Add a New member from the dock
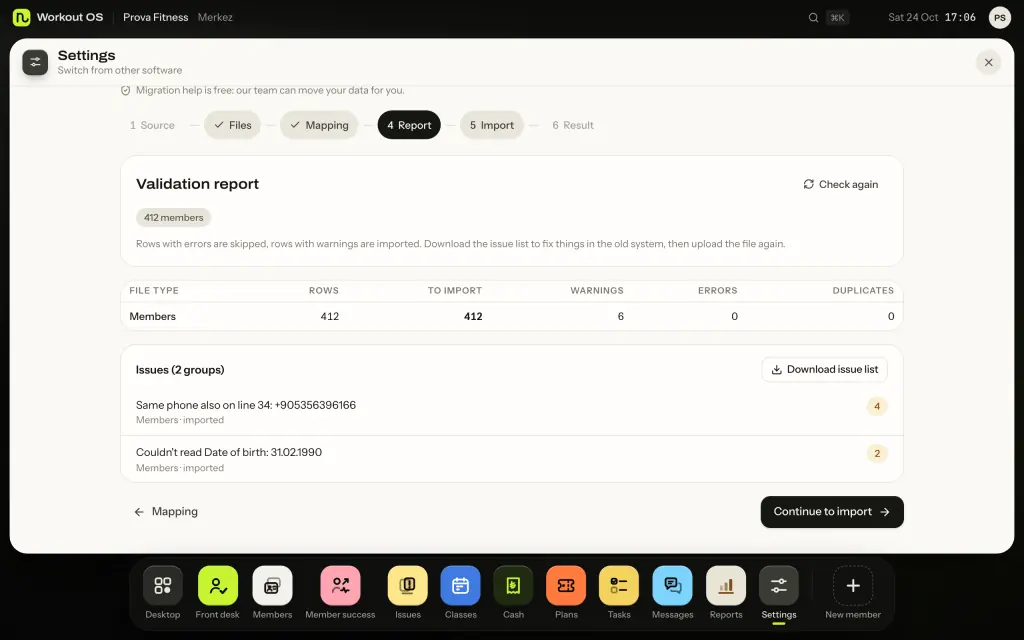This screenshot has height=640, width=1024. [853, 585]
